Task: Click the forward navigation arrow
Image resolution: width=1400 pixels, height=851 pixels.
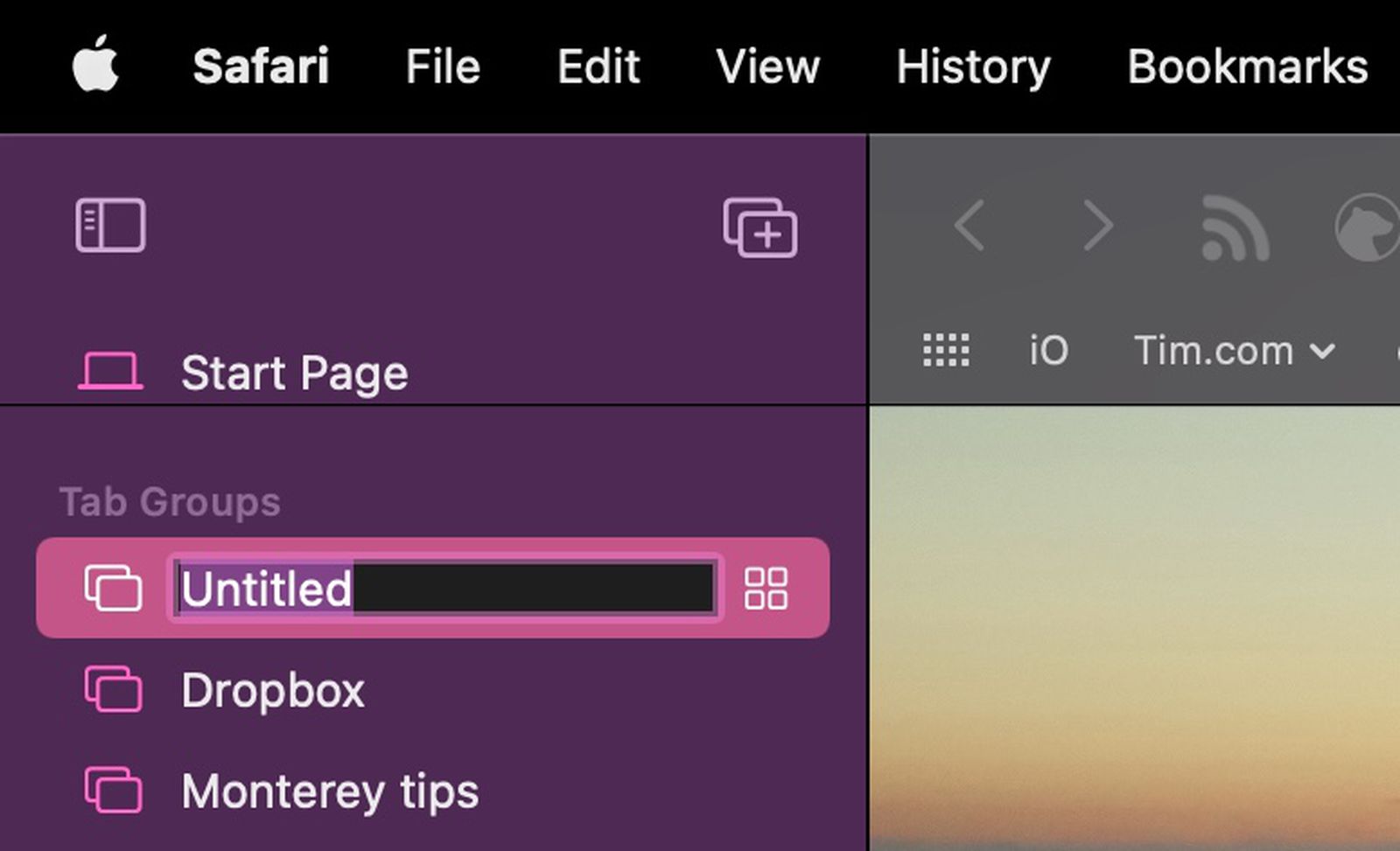Action: [1098, 227]
